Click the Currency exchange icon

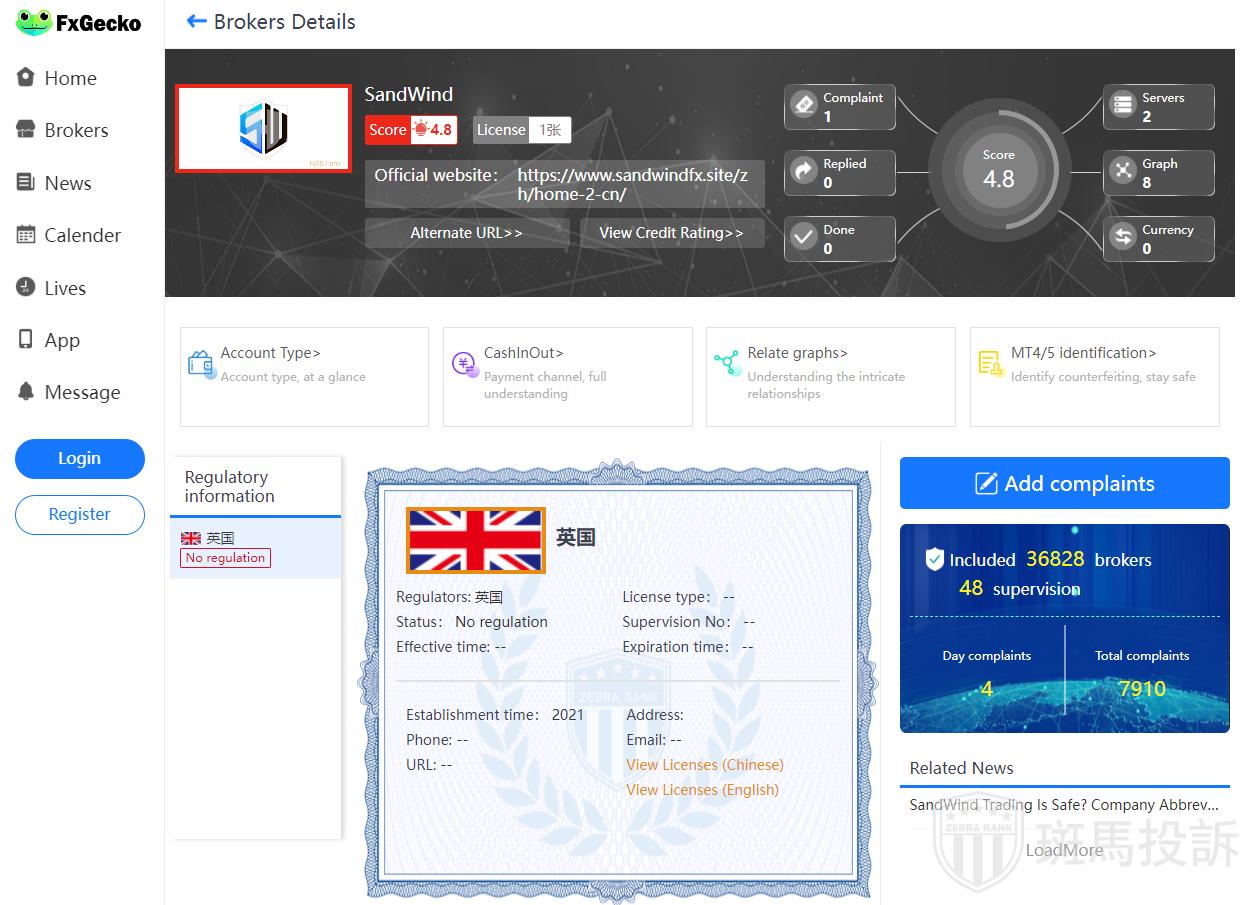pyautogui.click(x=1123, y=238)
